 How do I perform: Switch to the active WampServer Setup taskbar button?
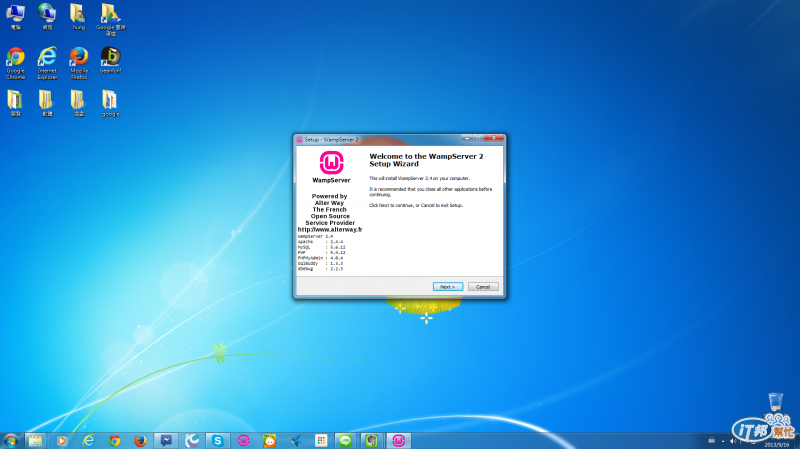click(x=398, y=441)
